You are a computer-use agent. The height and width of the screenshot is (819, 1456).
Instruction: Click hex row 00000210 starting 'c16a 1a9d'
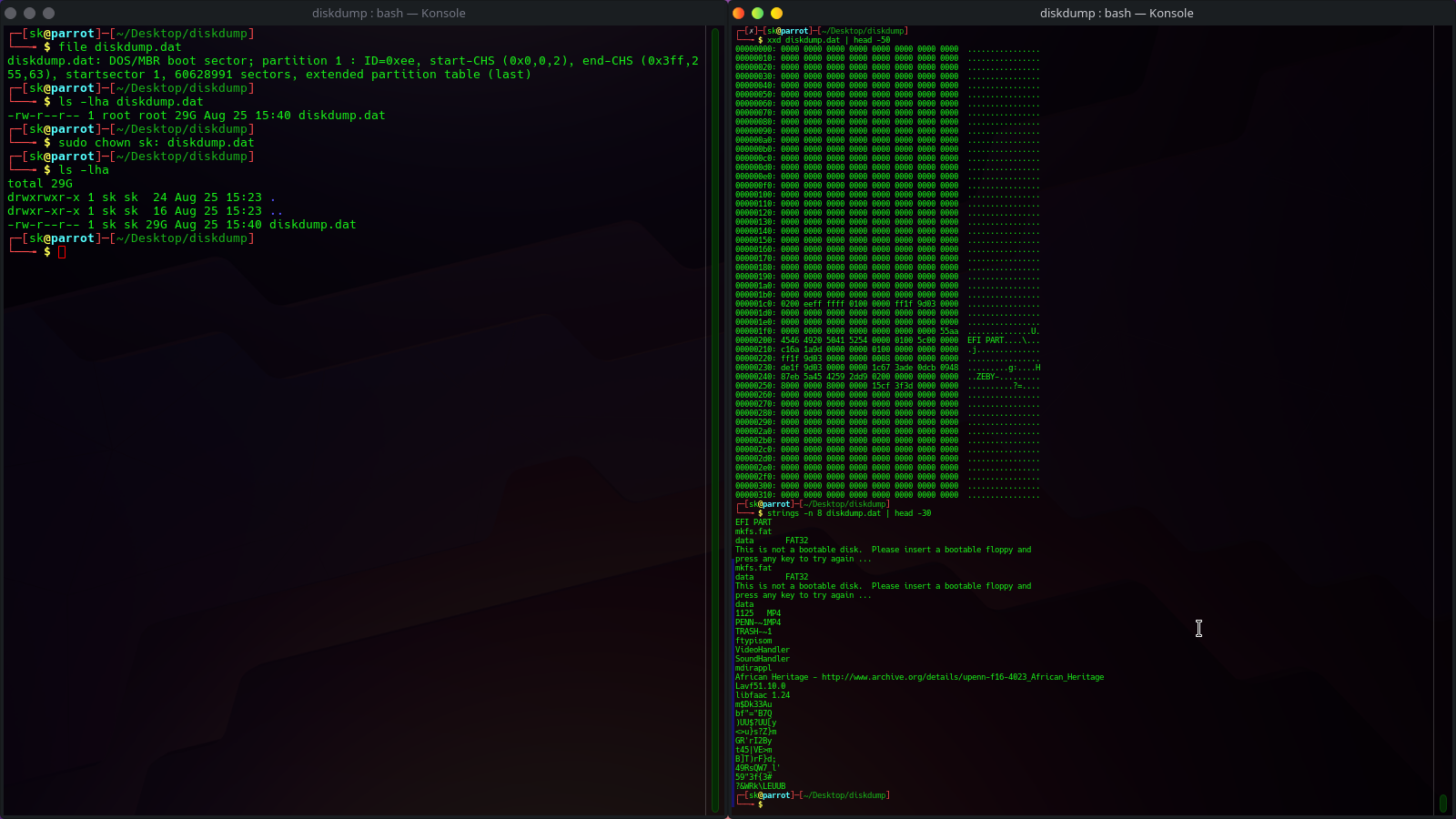[887, 349]
